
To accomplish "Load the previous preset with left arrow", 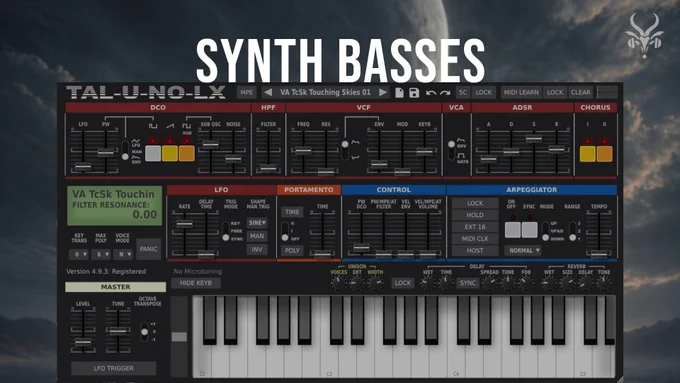I will click(268, 92).
